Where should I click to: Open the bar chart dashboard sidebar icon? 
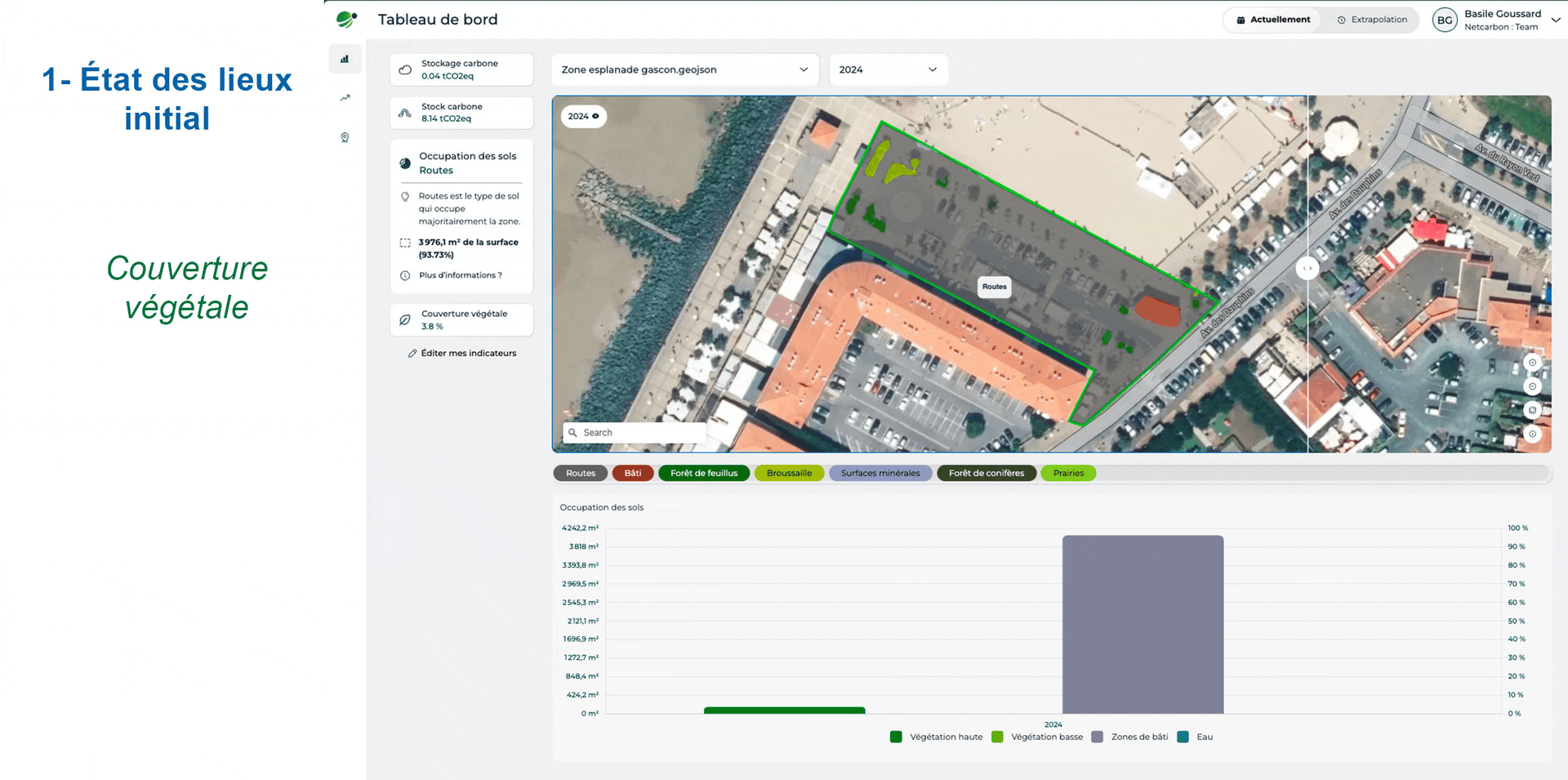pyautogui.click(x=345, y=59)
